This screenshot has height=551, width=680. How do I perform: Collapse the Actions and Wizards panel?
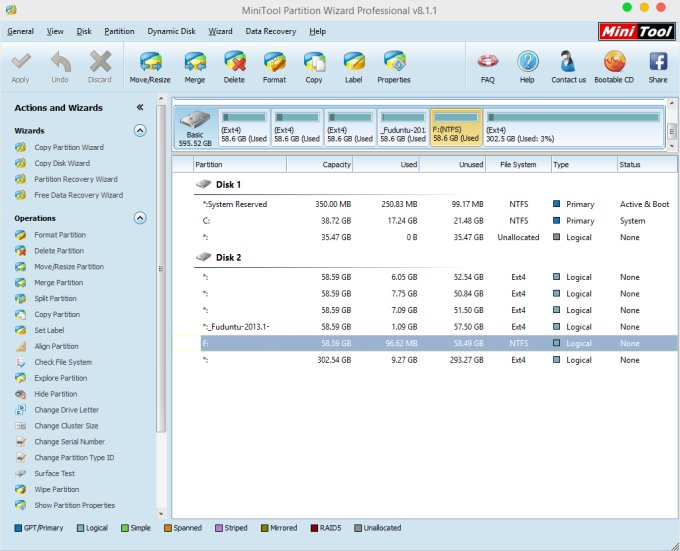(x=140, y=107)
